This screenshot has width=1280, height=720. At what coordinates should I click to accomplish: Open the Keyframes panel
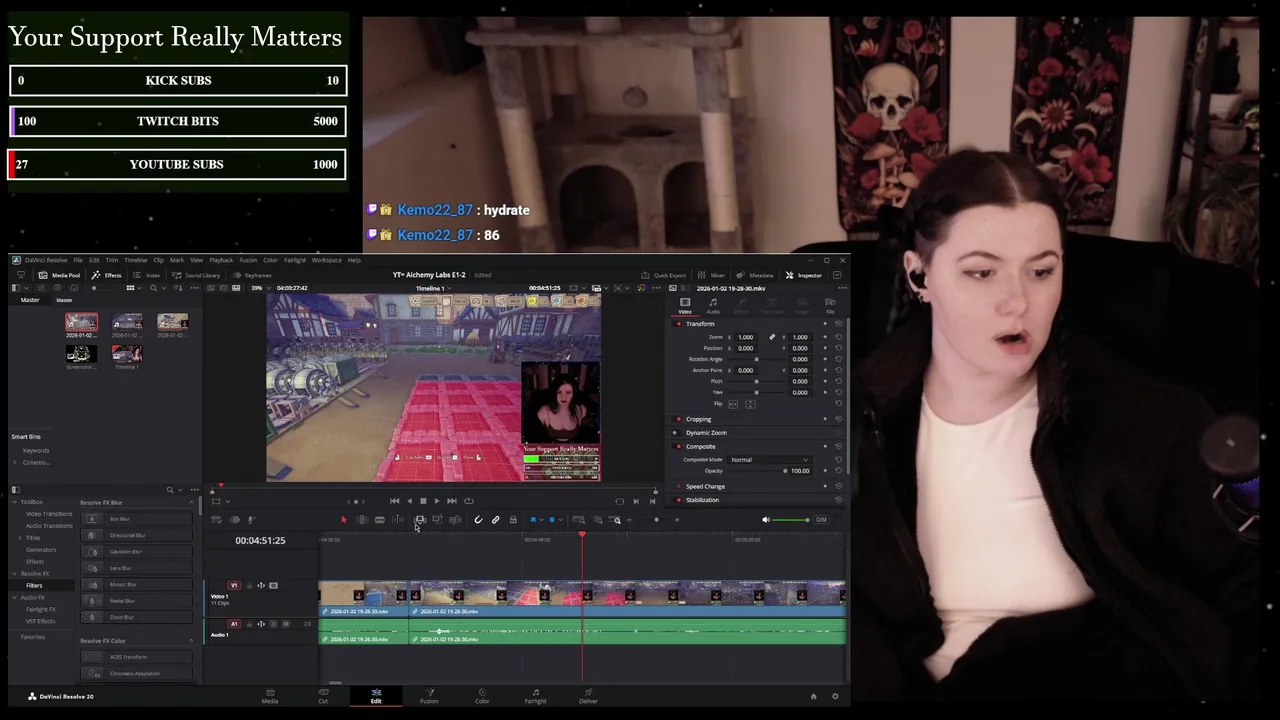click(252, 275)
